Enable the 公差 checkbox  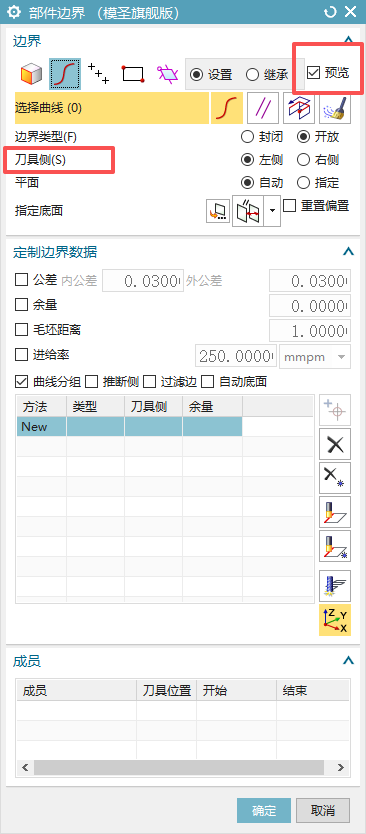21,280
